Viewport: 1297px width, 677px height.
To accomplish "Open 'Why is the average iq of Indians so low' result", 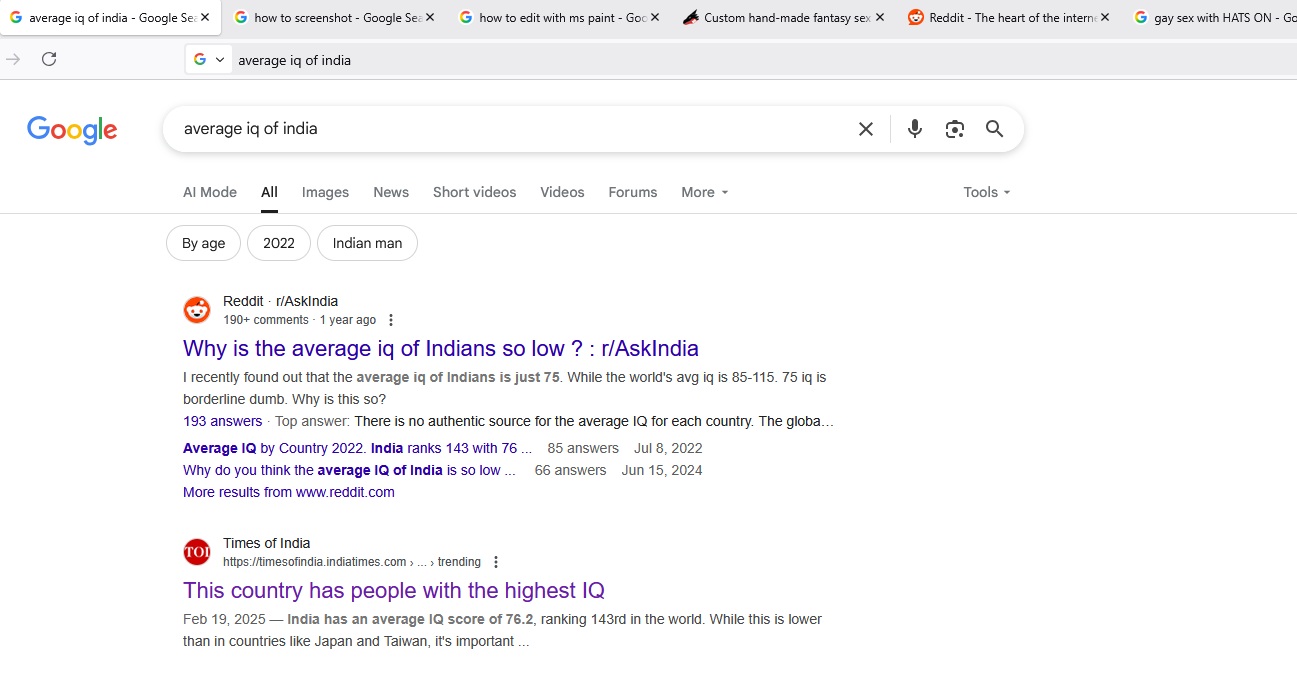I will [441, 348].
